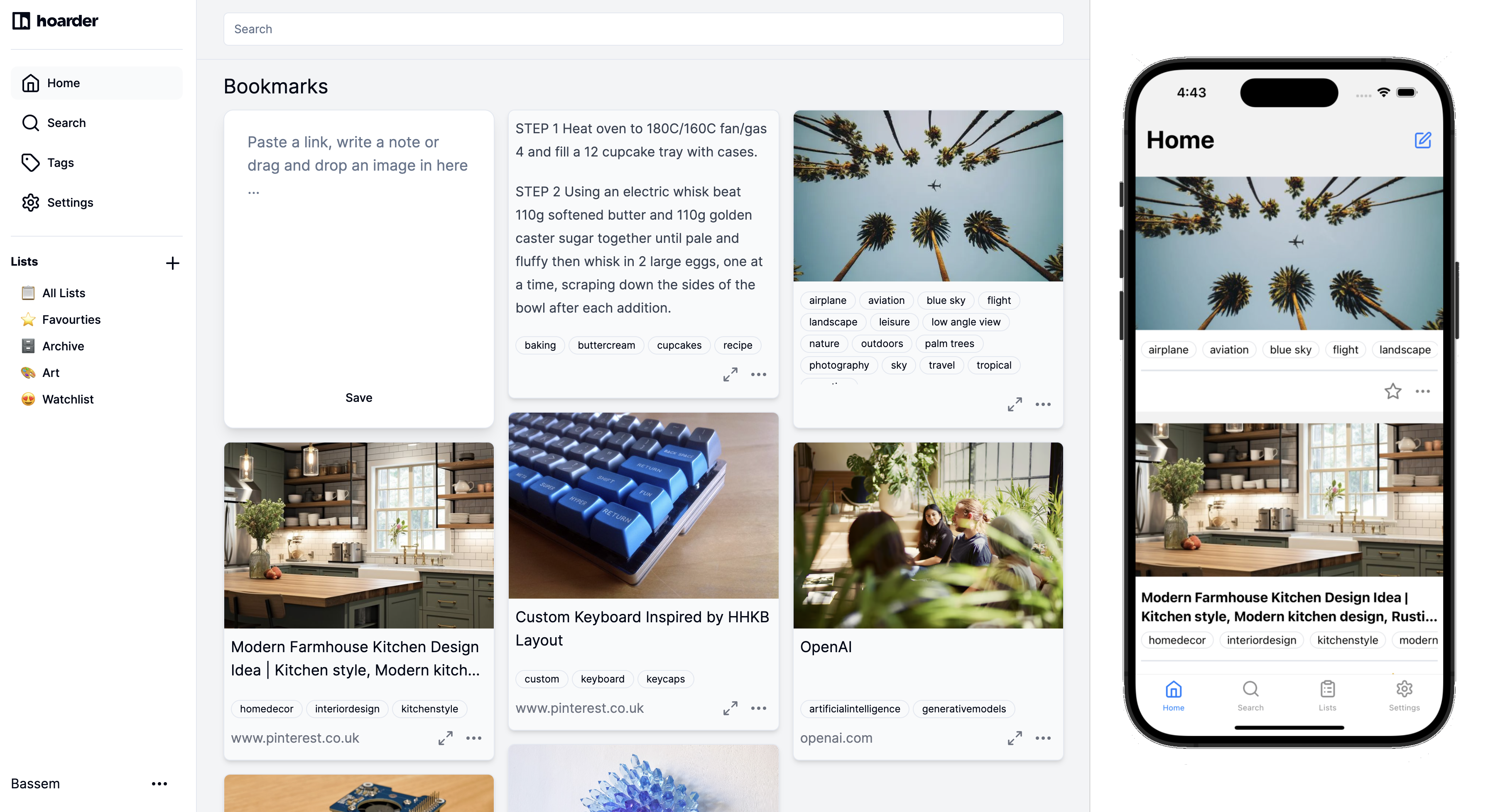Click the Settings gear icon
1505x812 pixels.
point(30,202)
